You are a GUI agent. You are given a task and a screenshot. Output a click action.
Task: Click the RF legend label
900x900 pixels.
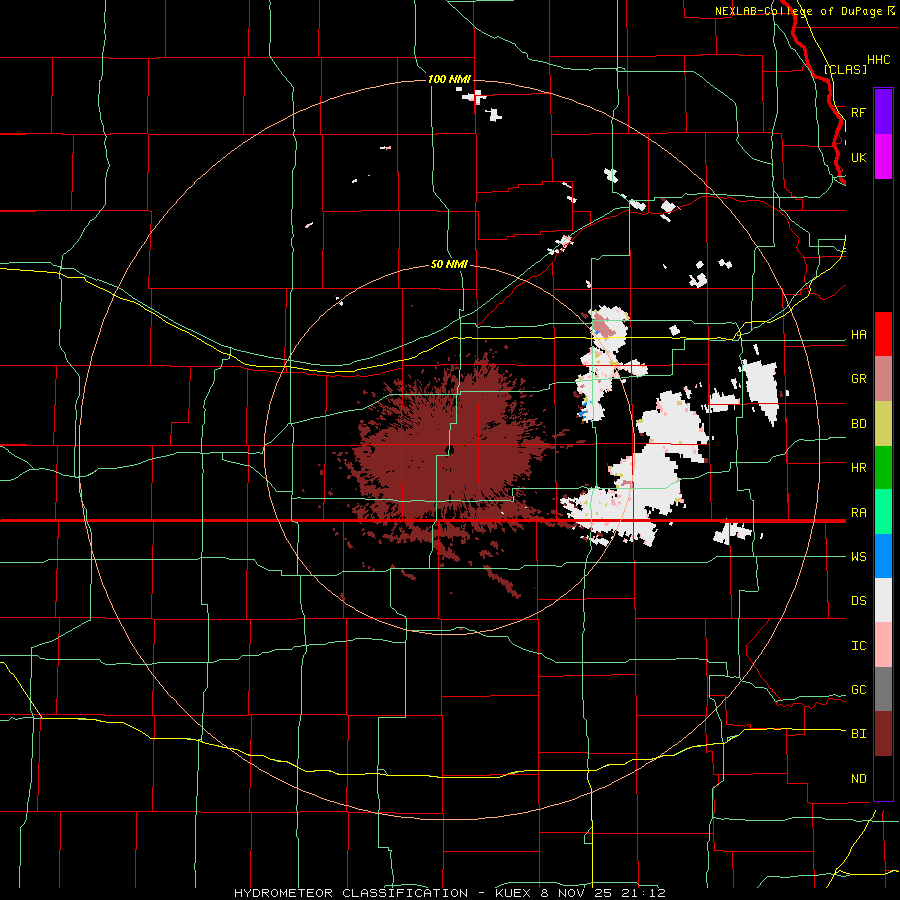click(858, 112)
